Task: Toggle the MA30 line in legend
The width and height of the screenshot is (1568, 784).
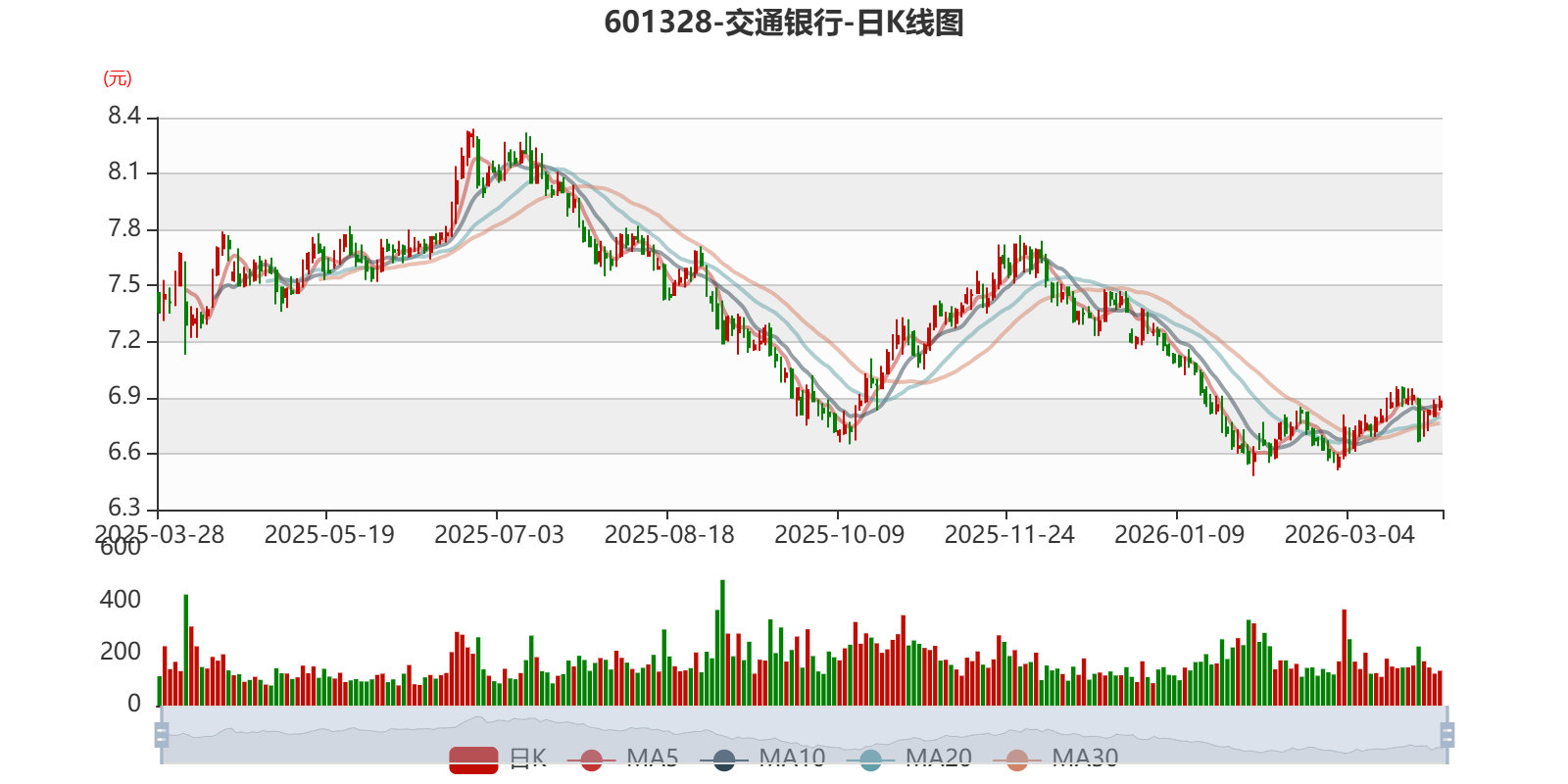Action: point(1055,759)
